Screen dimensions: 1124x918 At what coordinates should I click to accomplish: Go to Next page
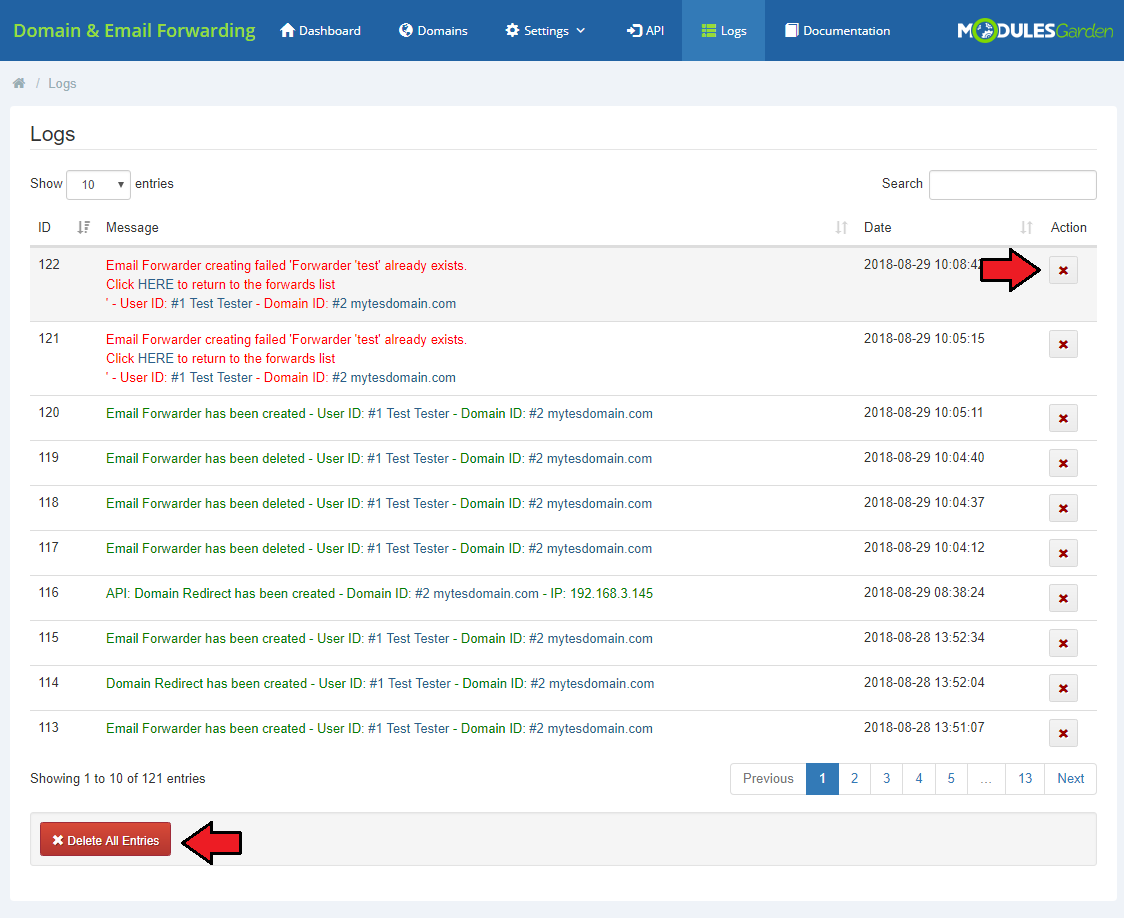click(1070, 779)
